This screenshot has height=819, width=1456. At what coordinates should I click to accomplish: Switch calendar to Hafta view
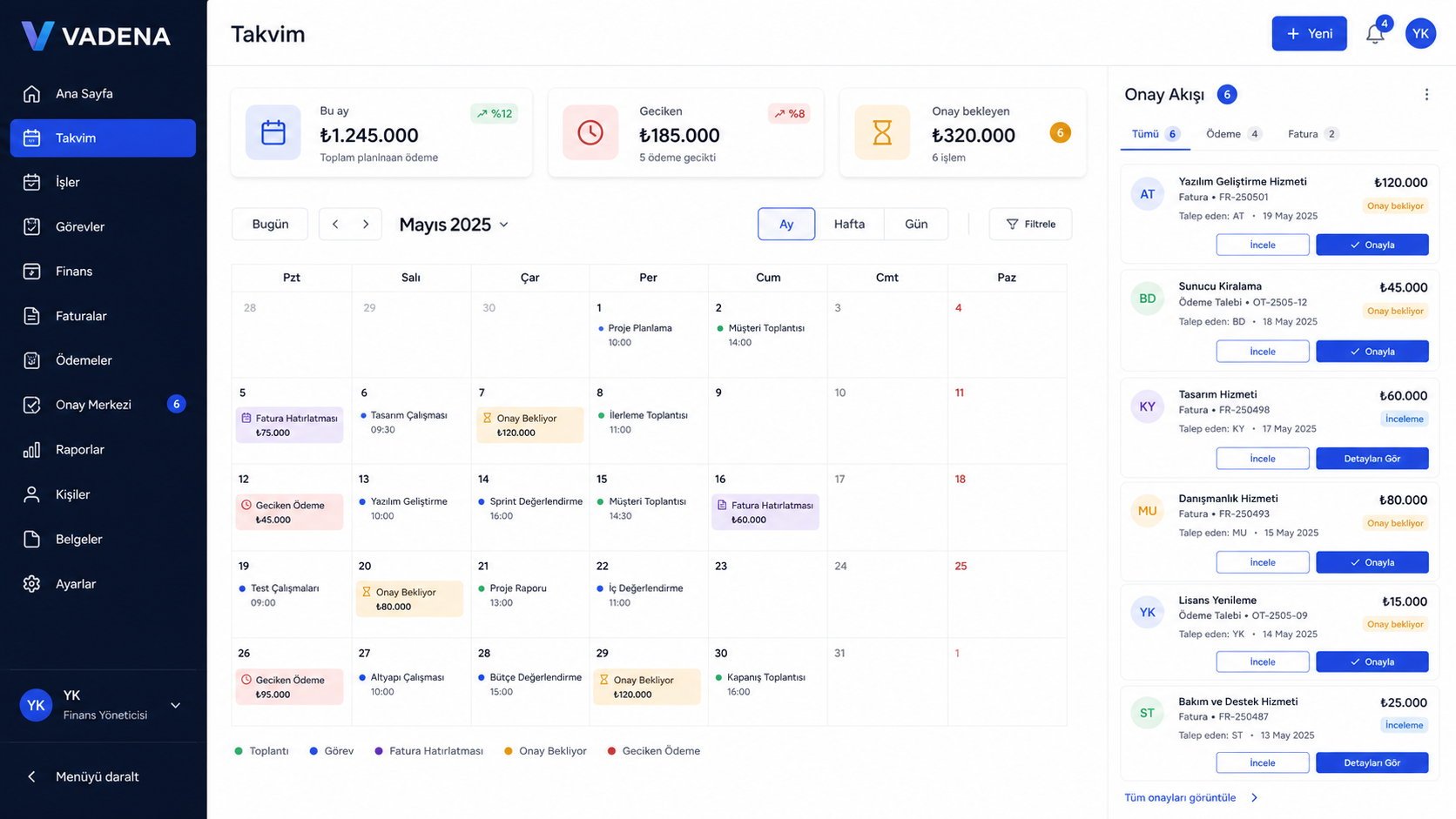[849, 224]
